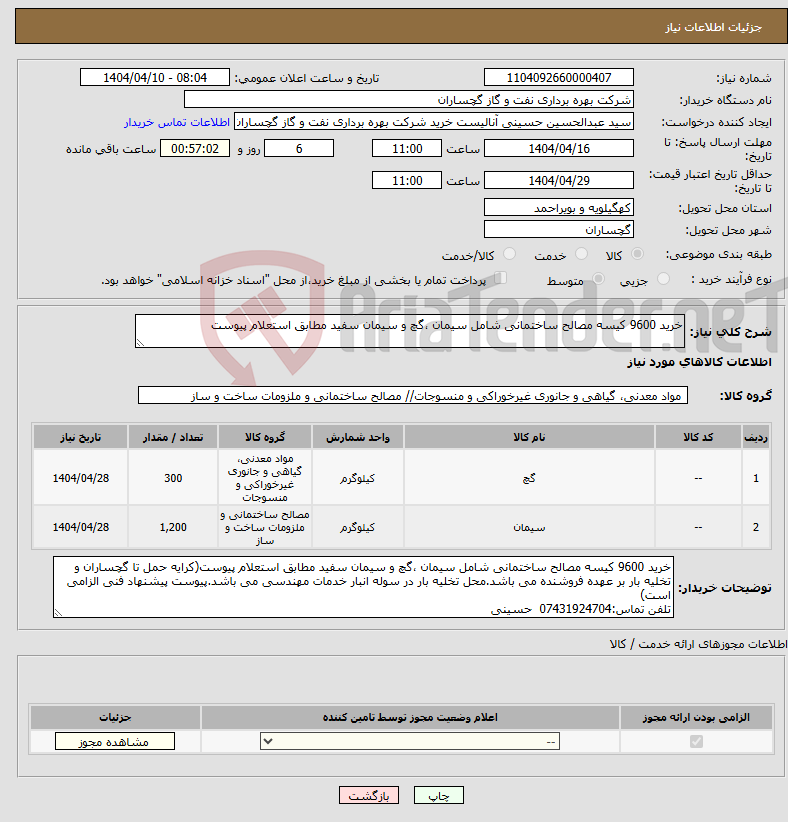This screenshot has width=788, height=822.
Task: Click the سیمان row date 1404/04/28
Action: coord(81,527)
